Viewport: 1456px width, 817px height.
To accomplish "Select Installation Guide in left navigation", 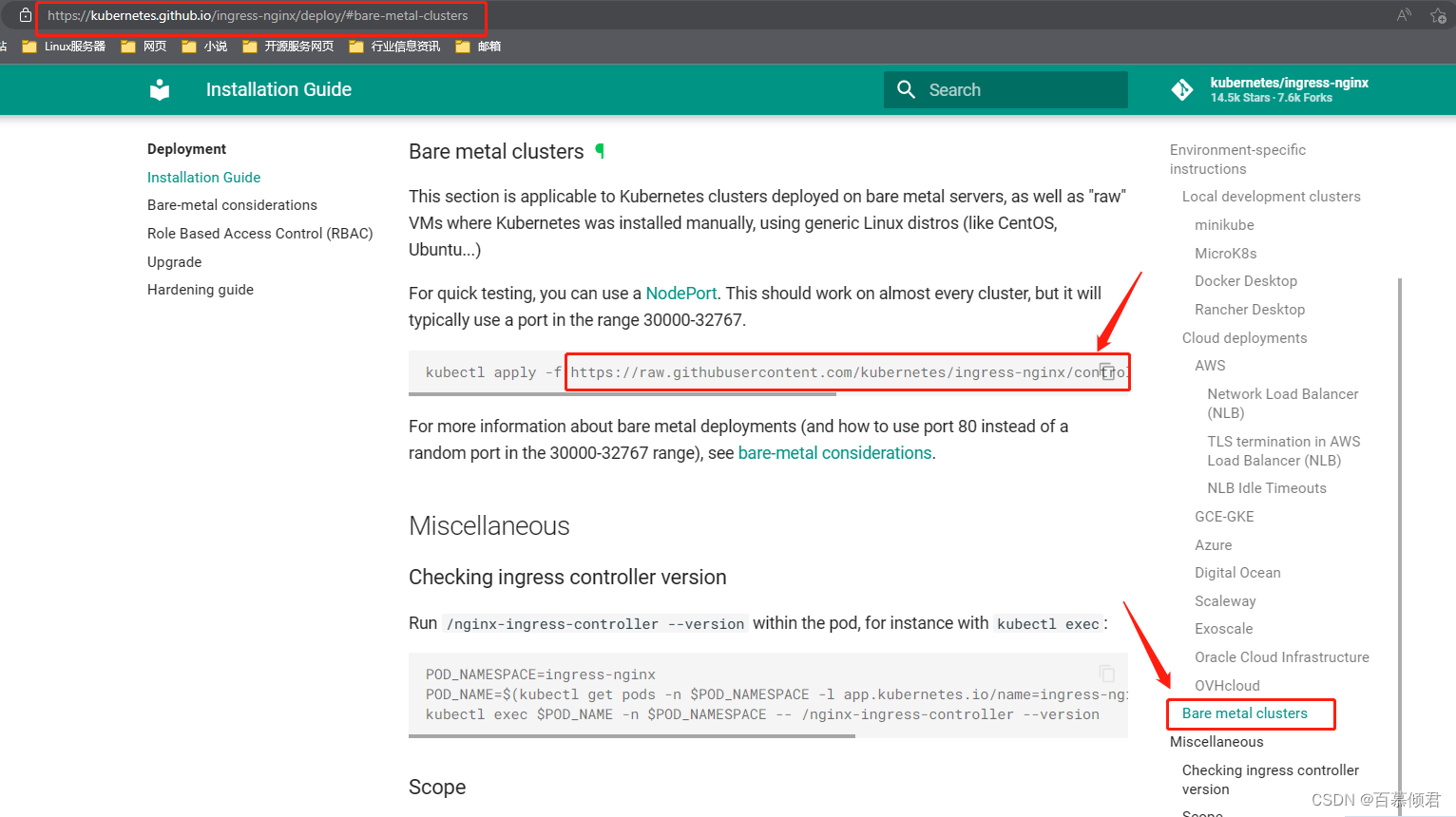I will coord(203,177).
